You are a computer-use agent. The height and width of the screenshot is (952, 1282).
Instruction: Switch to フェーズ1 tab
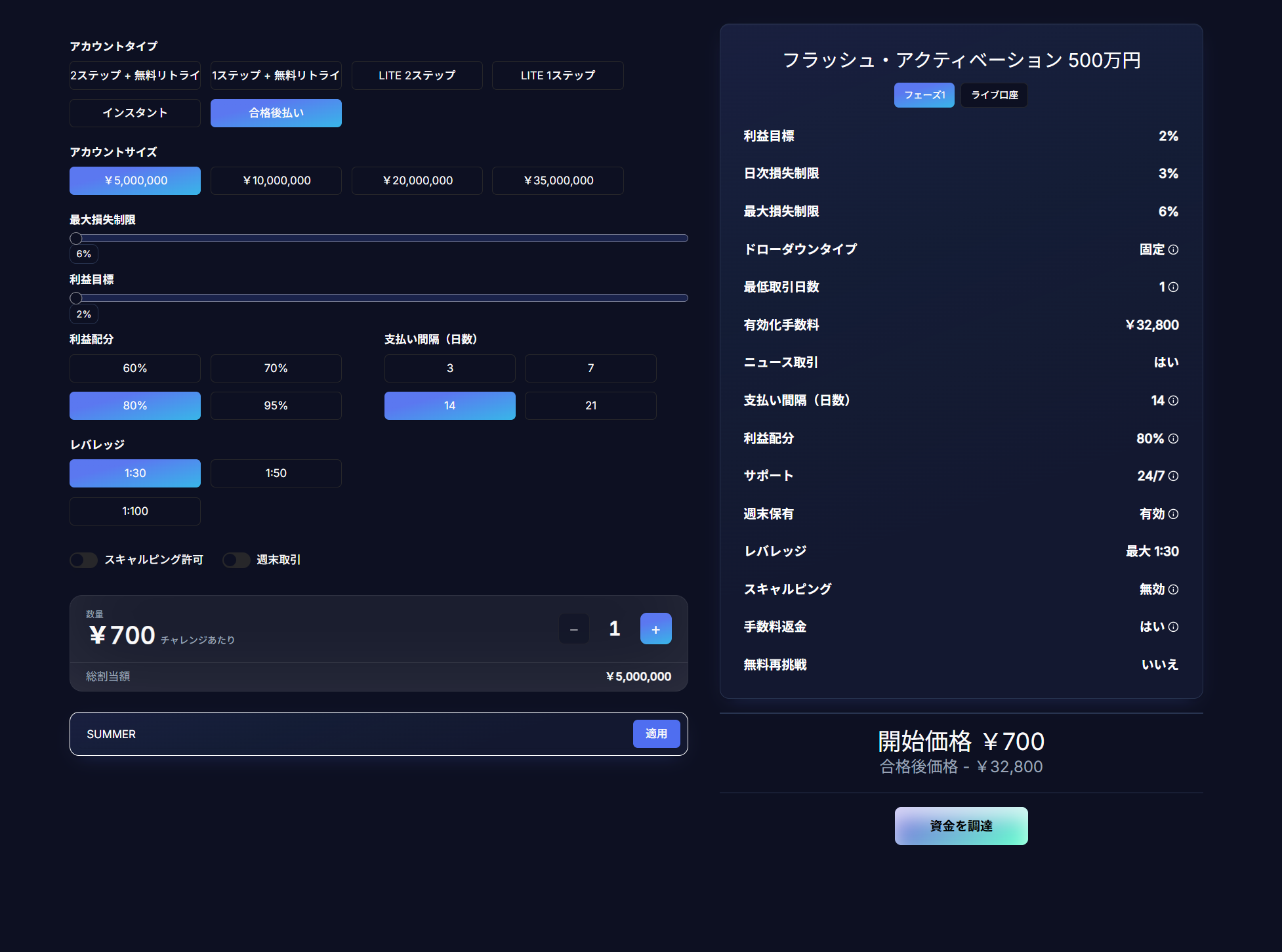tap(924, 95)
